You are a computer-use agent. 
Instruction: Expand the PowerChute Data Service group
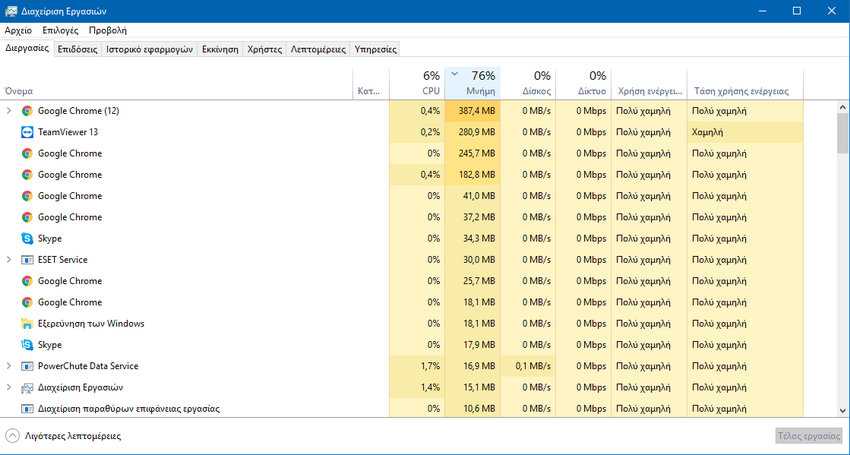click(9, 366)
